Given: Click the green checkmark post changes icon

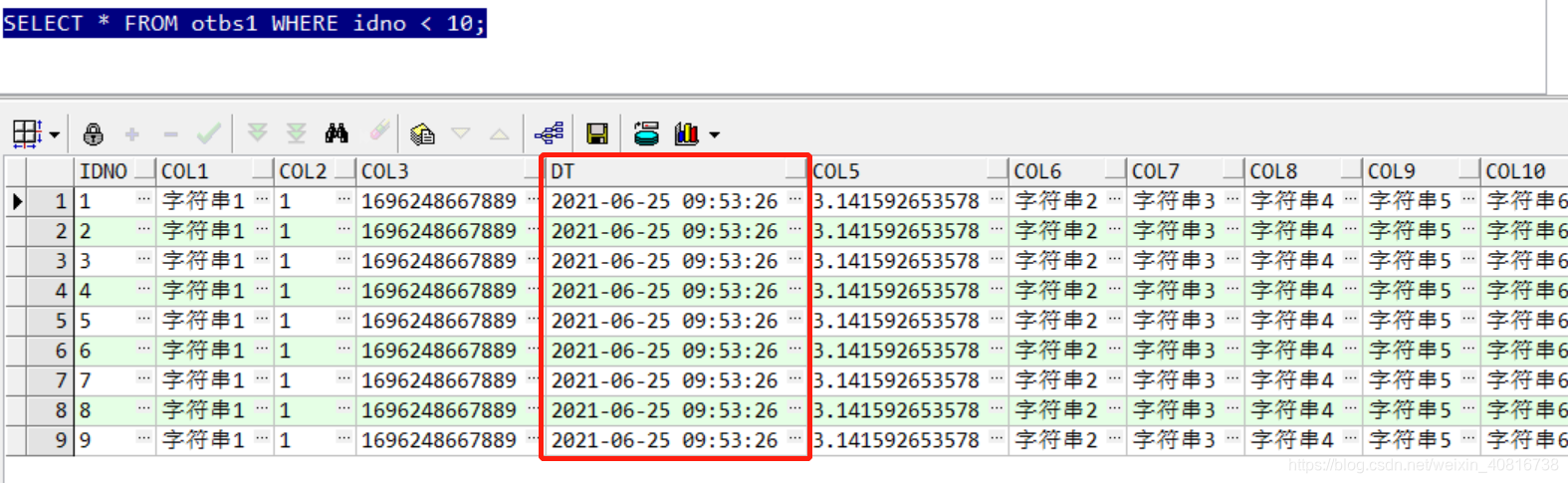Looking at the screenshot, I should click(x=209, y=133).
